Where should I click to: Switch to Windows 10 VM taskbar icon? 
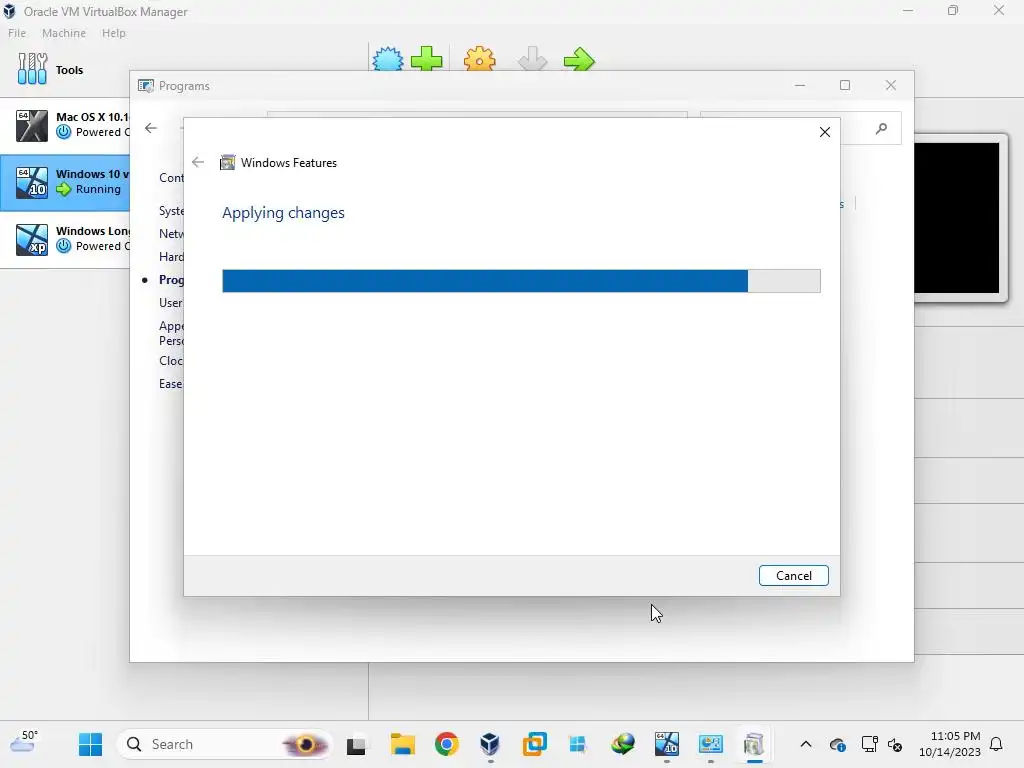coord(666,744)
